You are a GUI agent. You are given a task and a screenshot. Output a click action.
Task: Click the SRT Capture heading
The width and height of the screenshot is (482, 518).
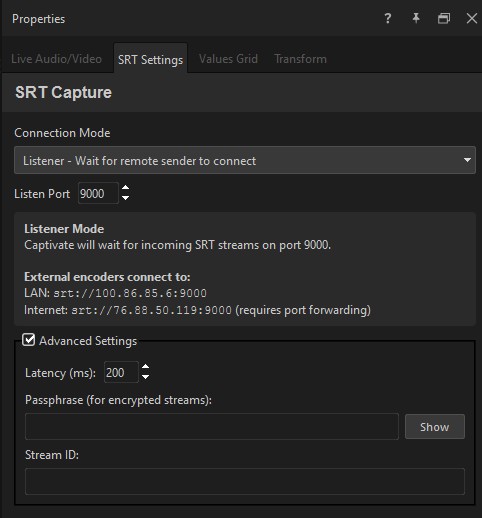[x=63, y=92]
